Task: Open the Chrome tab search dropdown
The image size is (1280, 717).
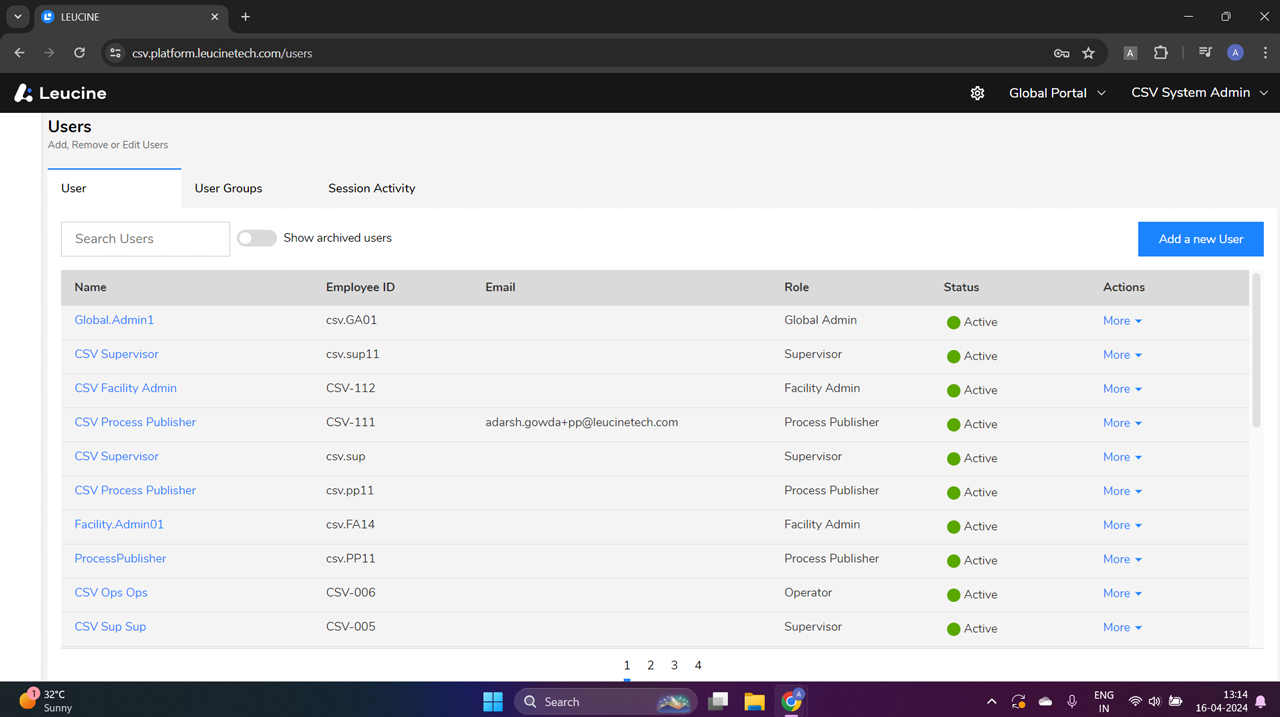Action: pos(18,17)
